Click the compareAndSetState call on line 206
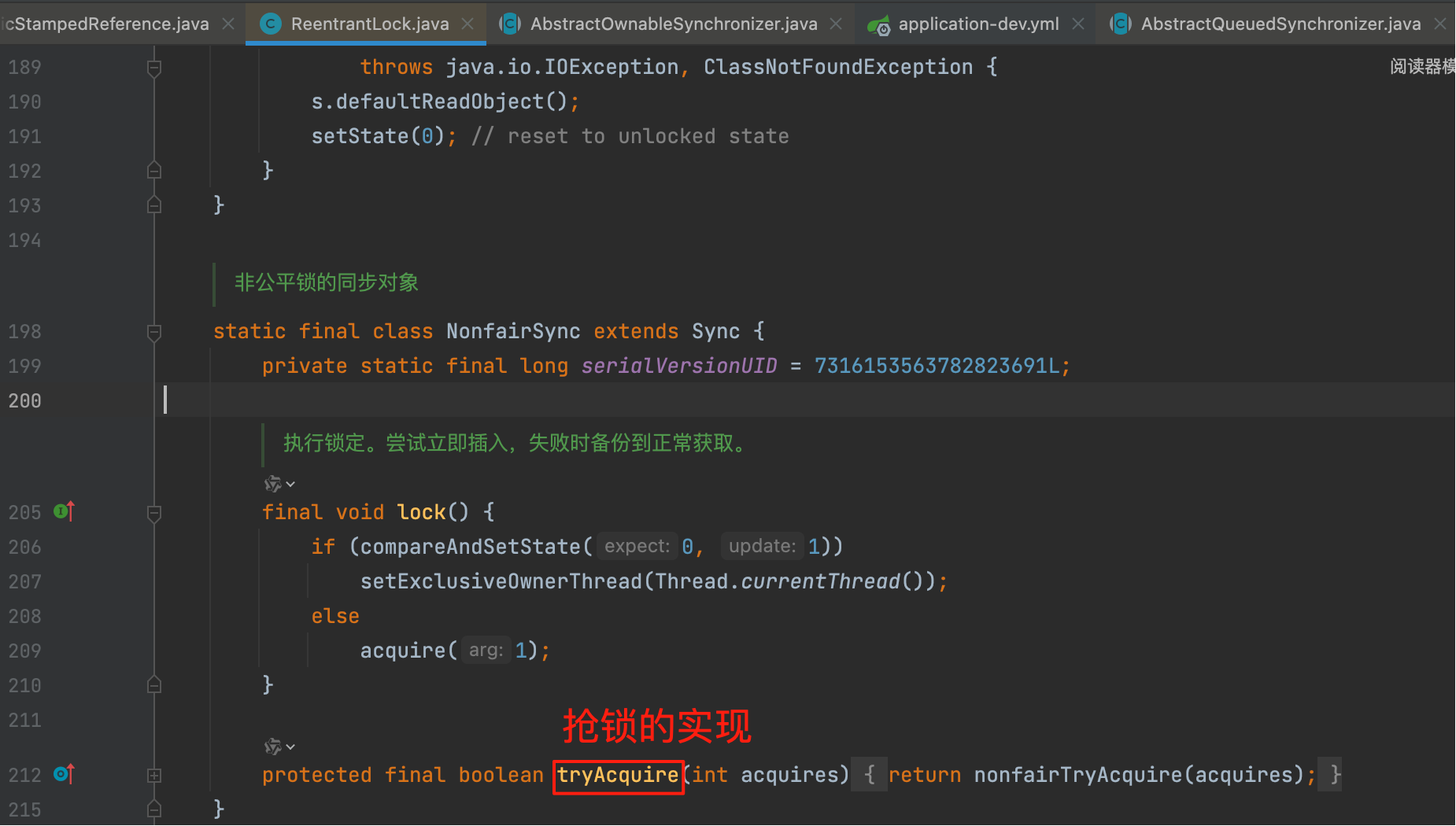The image size is (1456, 826). point(470,547)
